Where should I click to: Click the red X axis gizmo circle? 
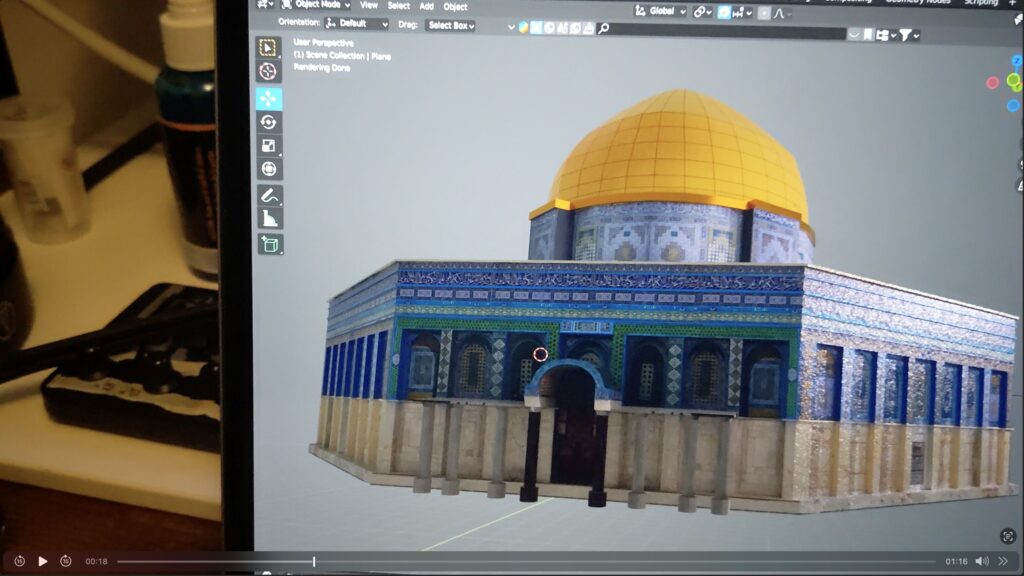[x=993, y=83]
